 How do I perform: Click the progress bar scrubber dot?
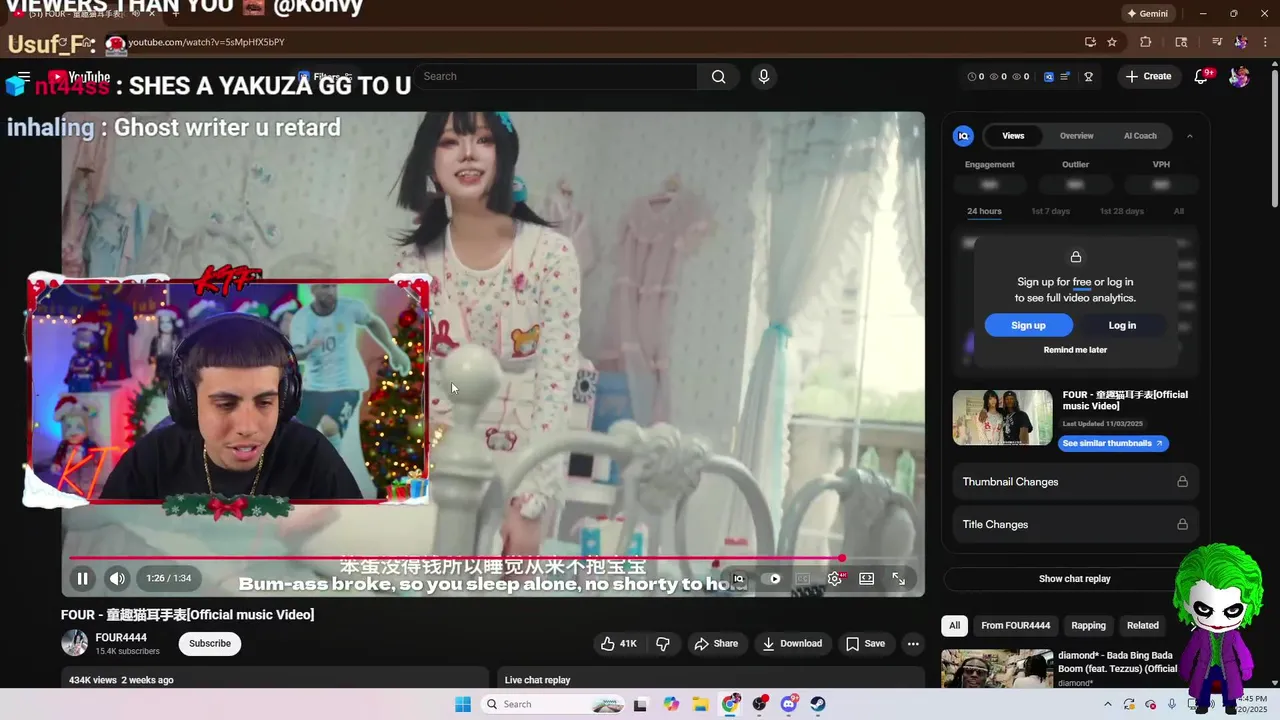842,558
